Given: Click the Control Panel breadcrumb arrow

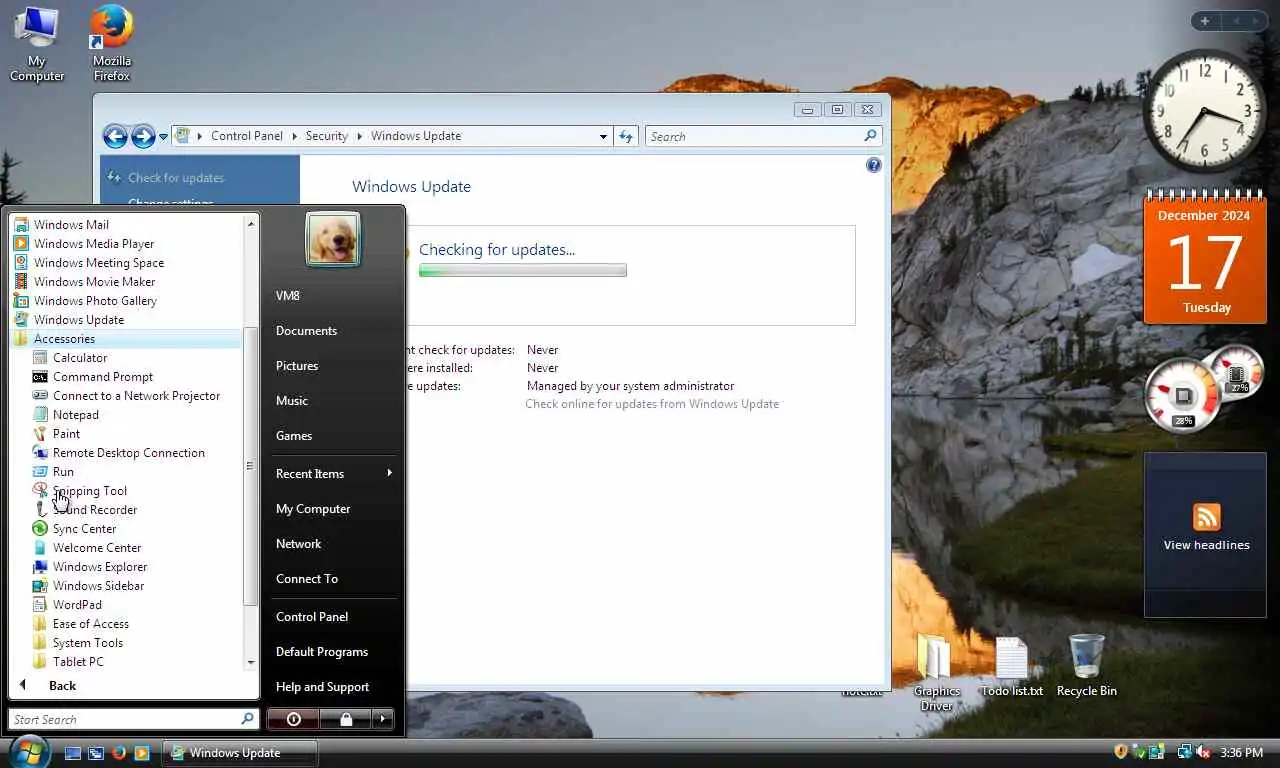Looking at the screenshot, I should (294, 136).
